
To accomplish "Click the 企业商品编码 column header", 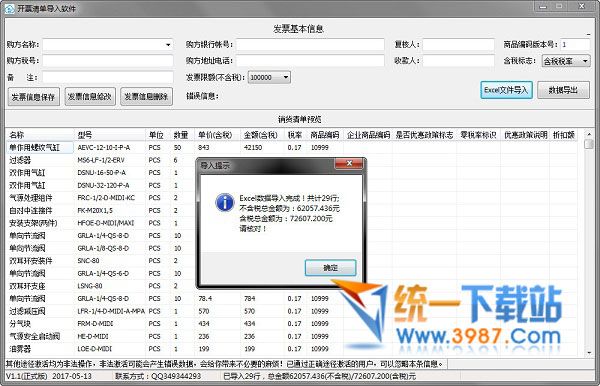I will [x=368, y=135].
